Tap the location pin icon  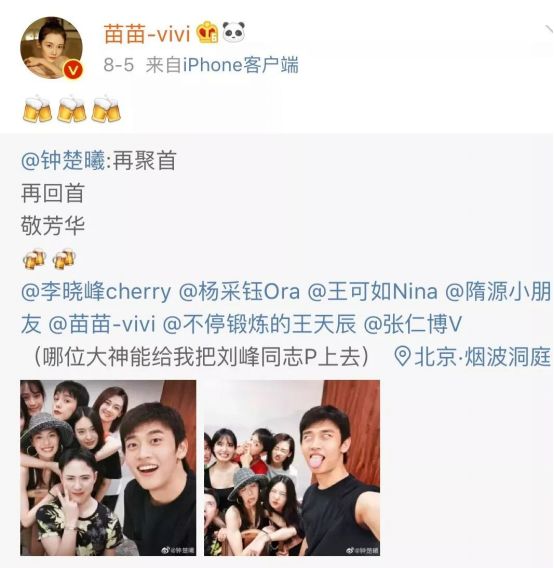point(401,356)
